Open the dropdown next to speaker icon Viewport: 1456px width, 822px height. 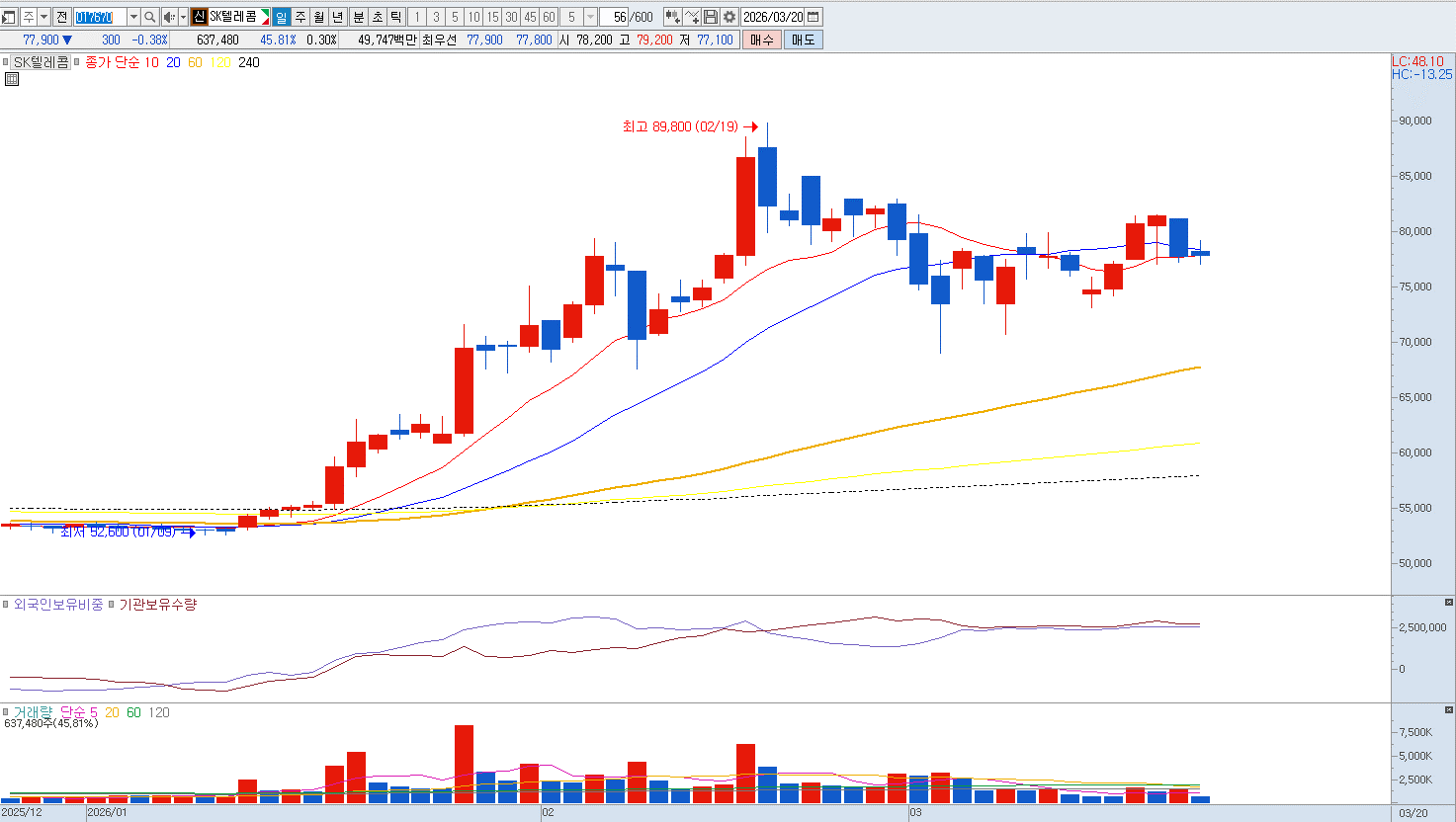[183, 17]
